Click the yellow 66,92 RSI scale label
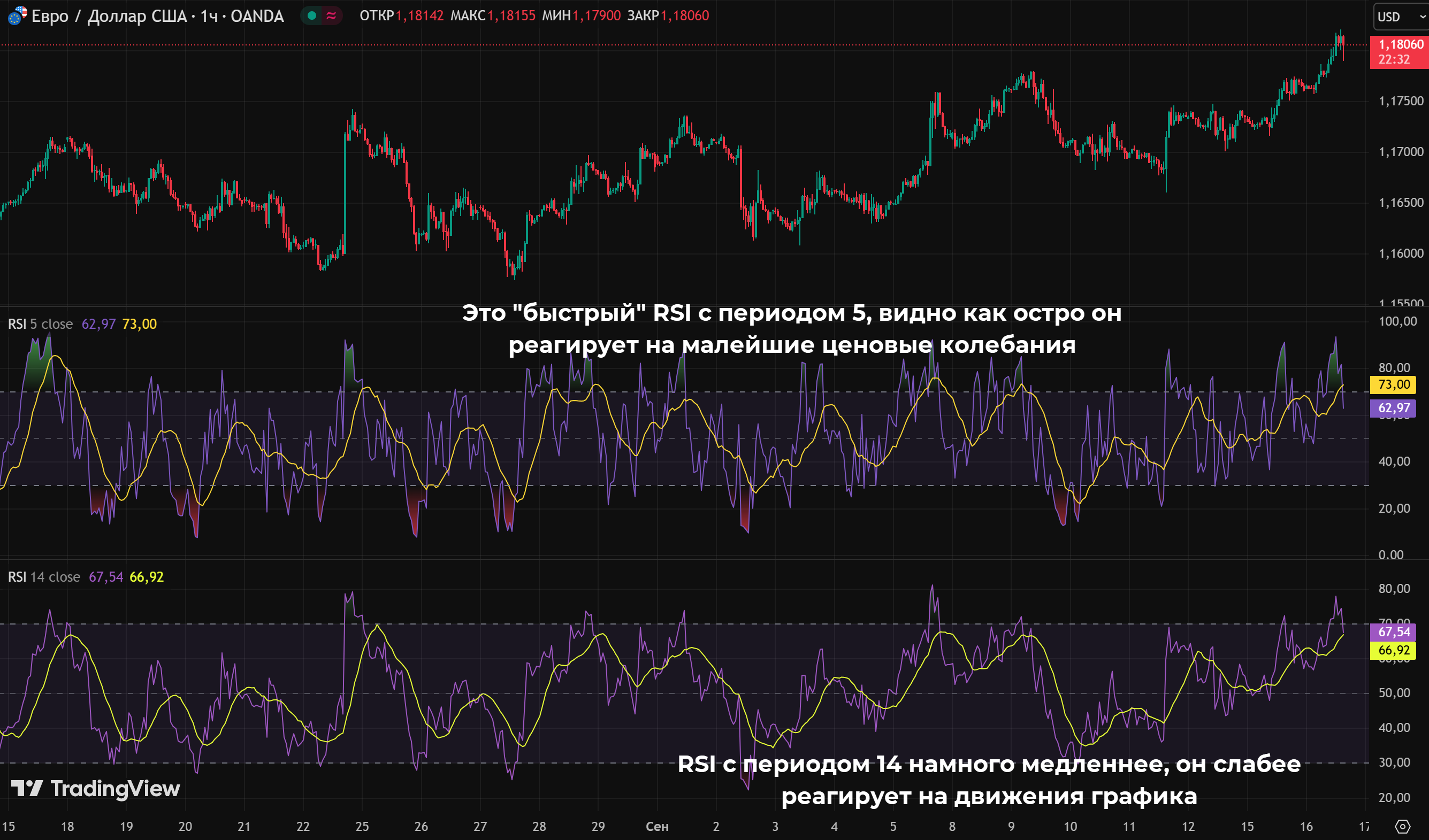The height and width of the screenshot is (840, 1429). [x=1393, y=650]
